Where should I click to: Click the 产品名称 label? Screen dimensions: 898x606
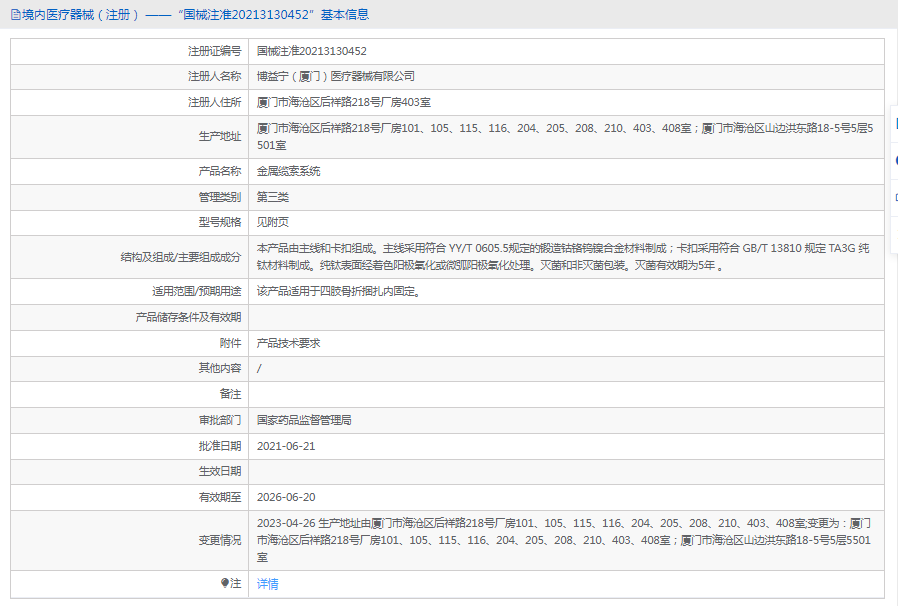(220, 171)
